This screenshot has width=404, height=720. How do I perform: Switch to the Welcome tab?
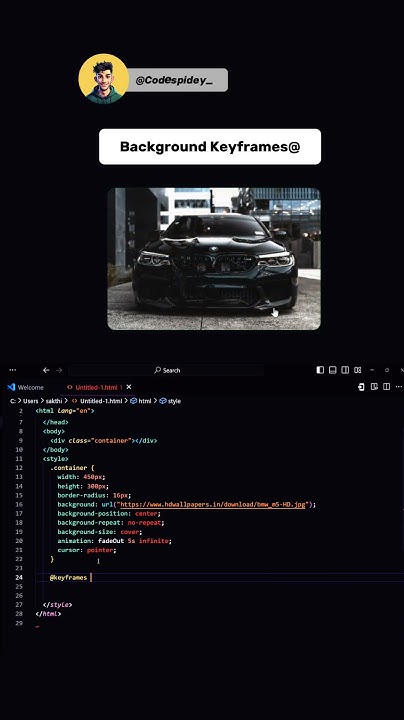click(26, 388)
